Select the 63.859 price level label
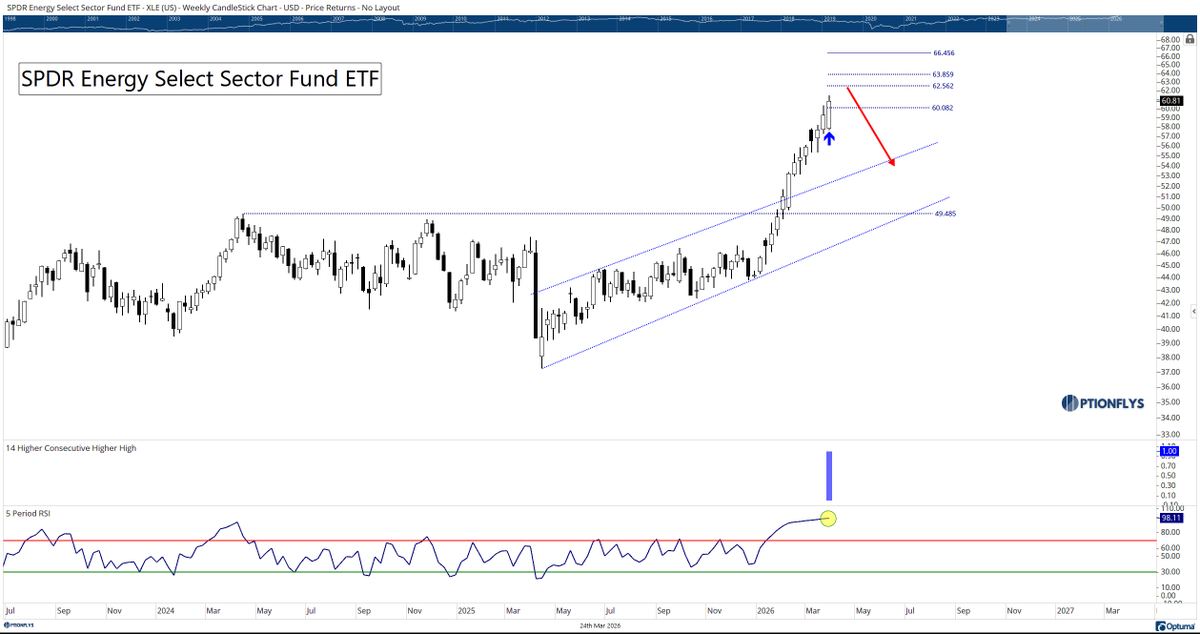Viewport: 1200px width, 634px height. [x=943, y=74]
